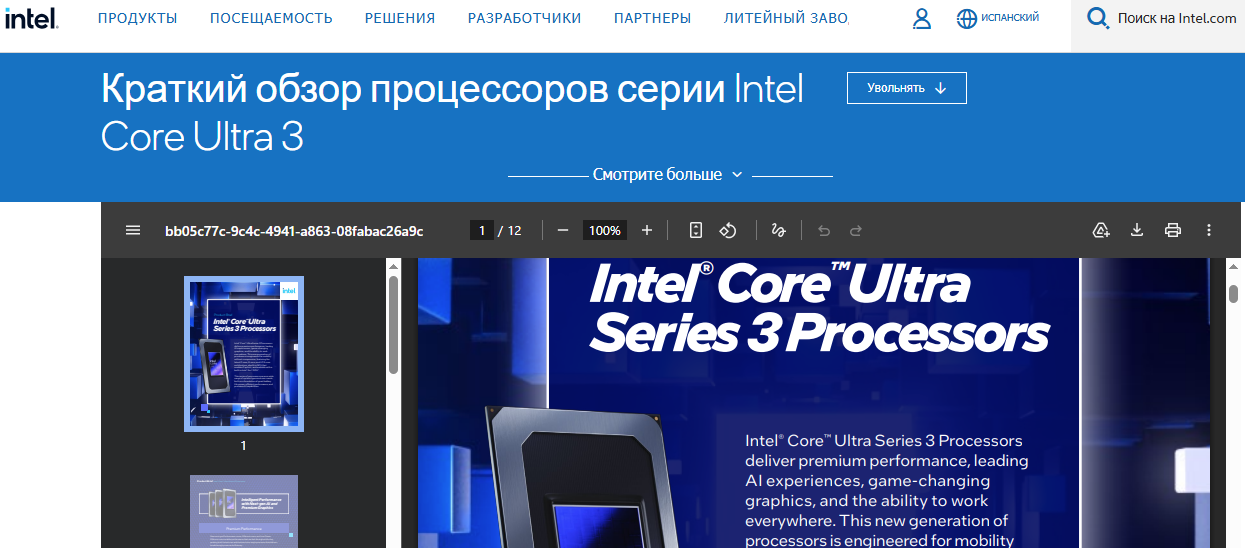Image resolution: width=1245 pixels, height=548 pixels.
Task: Save the PDF to Google Drive
Action: (1101, 230)
